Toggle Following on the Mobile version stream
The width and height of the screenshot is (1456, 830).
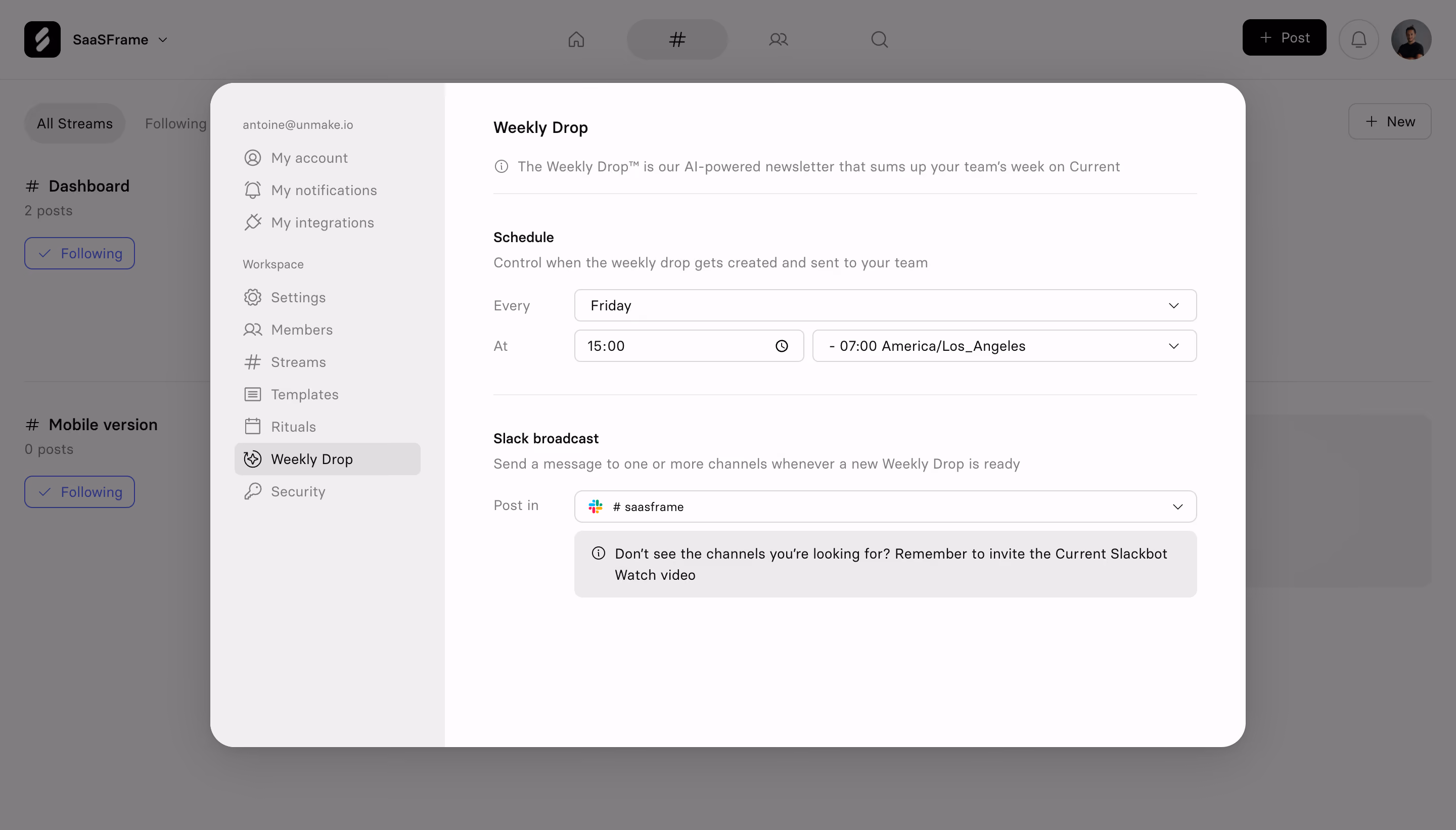[x=79, y=492]
